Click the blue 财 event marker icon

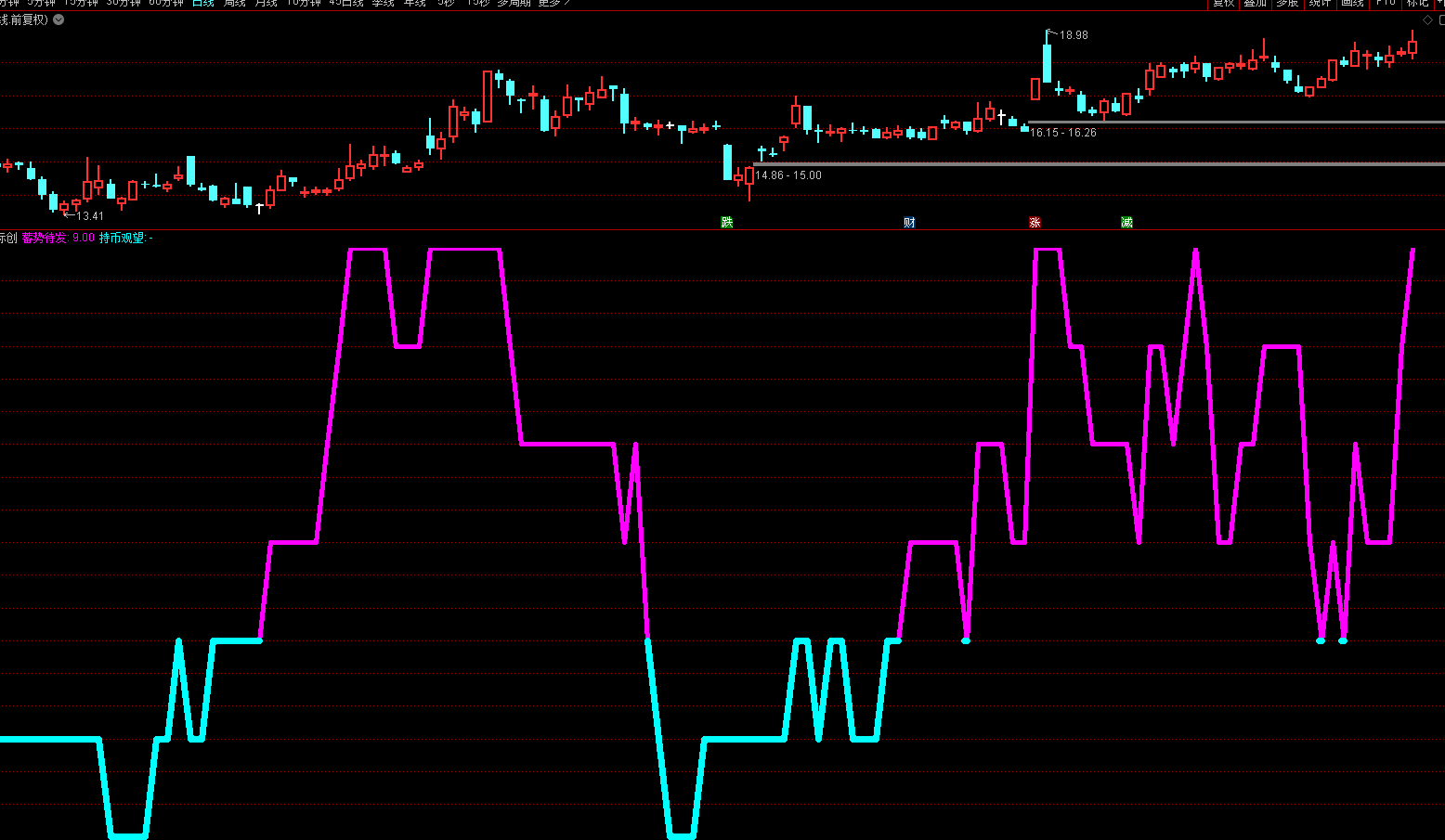click(909, 223)
